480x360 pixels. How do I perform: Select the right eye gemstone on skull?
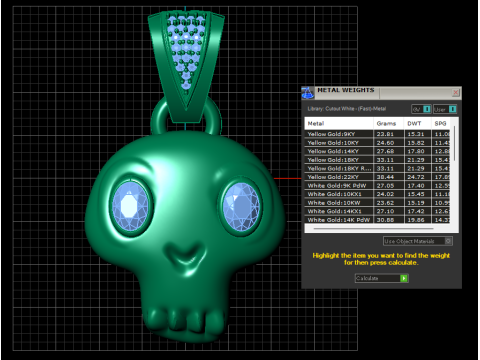tap(241, 206)
